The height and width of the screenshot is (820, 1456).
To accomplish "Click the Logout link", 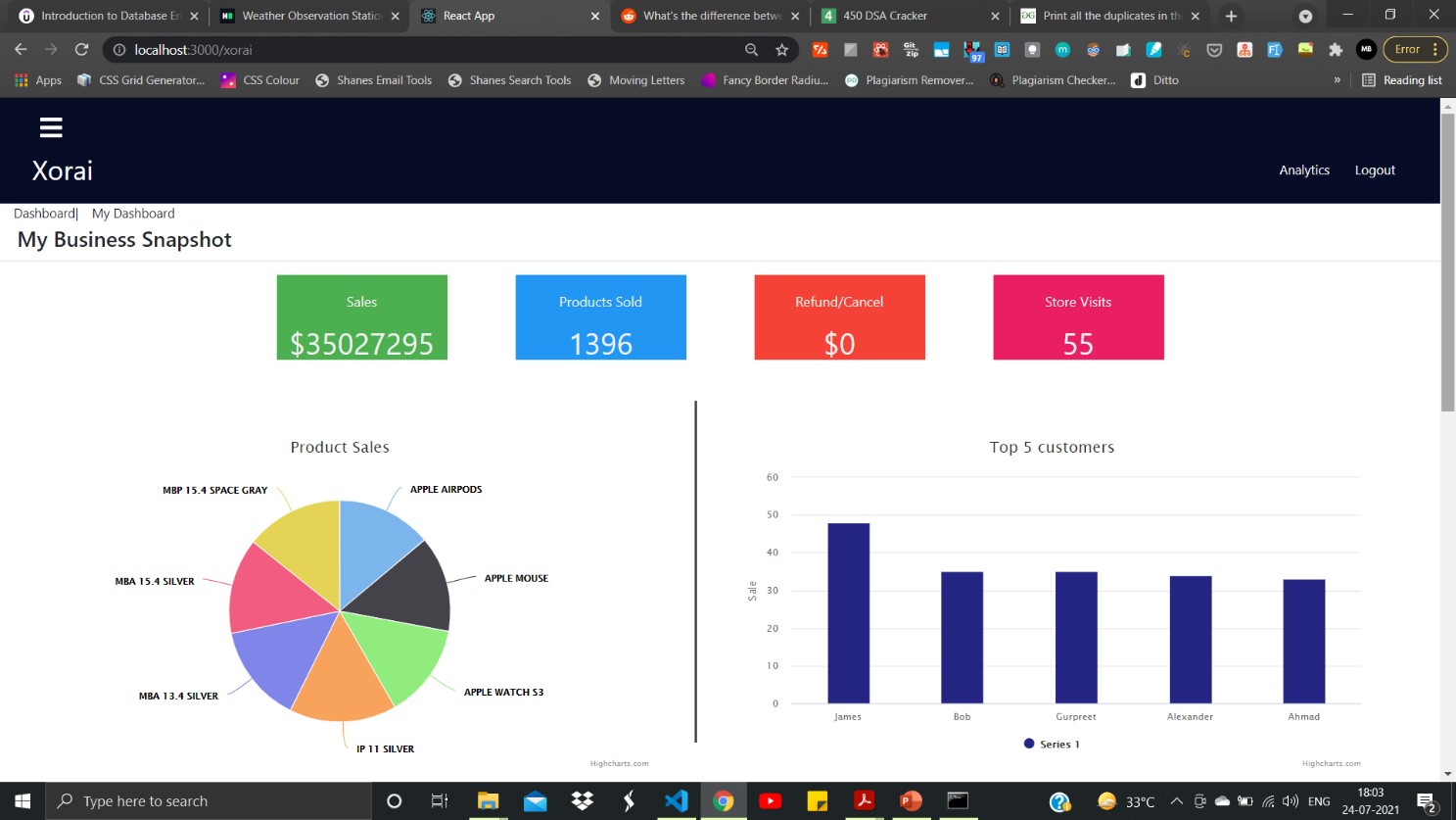I will (x=1375, y=169).
